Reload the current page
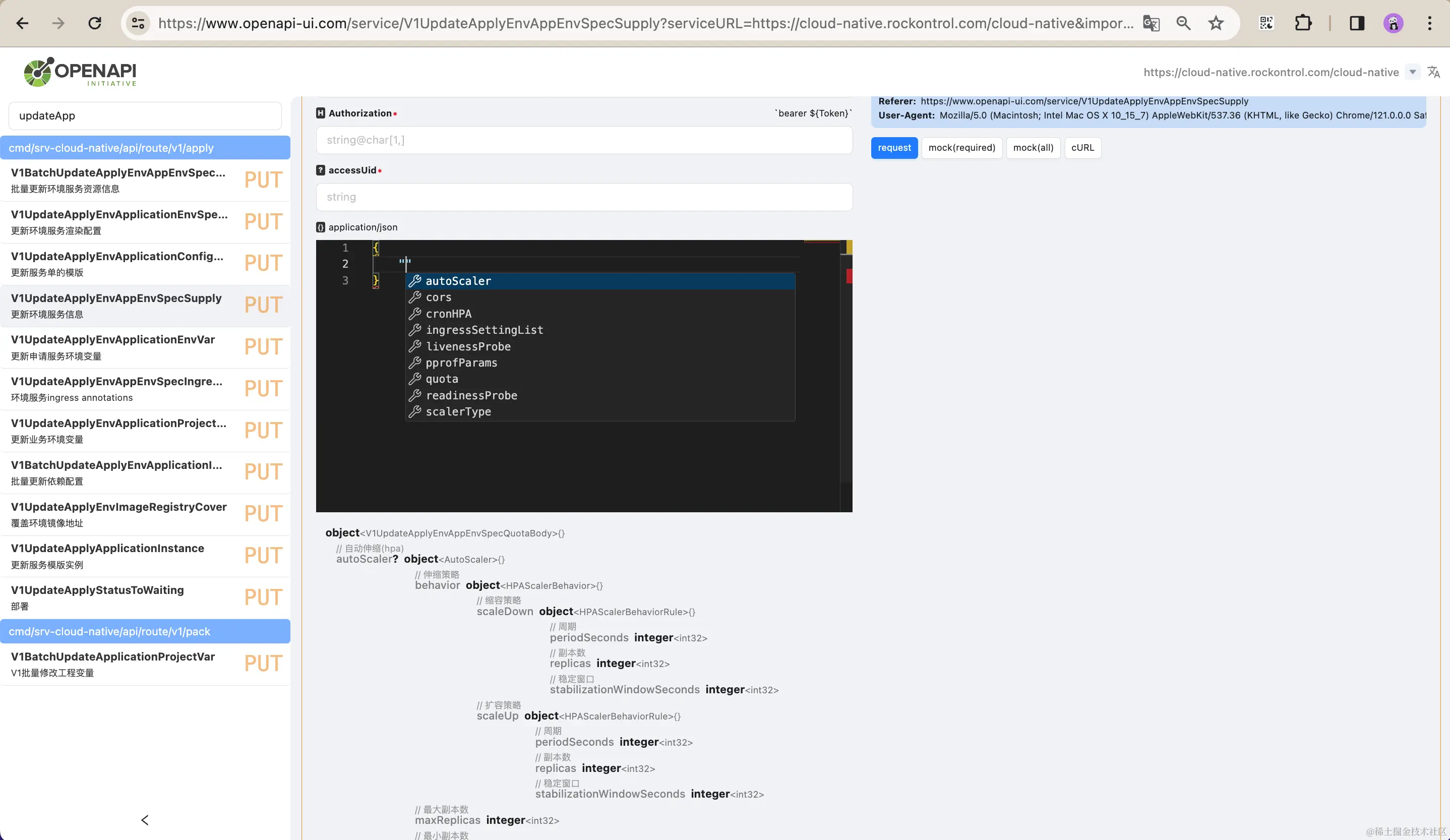1450x840 pixels. [95, 23]
